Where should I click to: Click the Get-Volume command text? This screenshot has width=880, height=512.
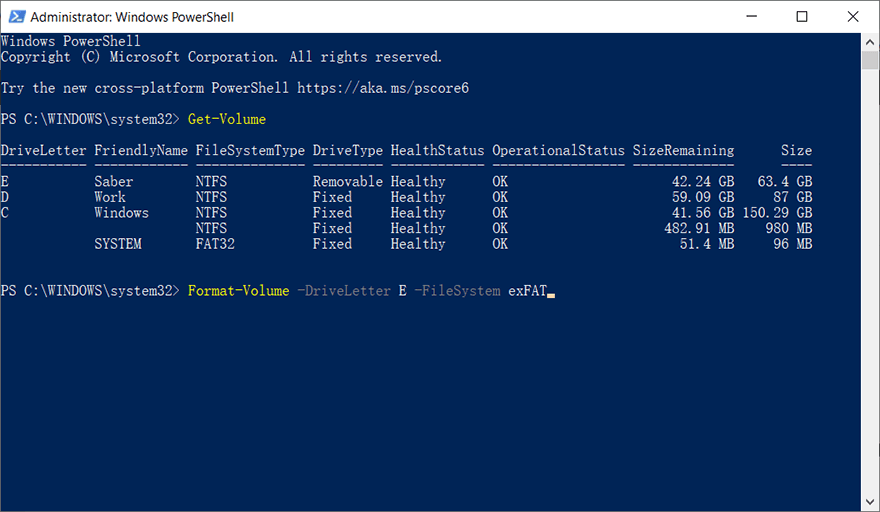(x=227, y=119)
